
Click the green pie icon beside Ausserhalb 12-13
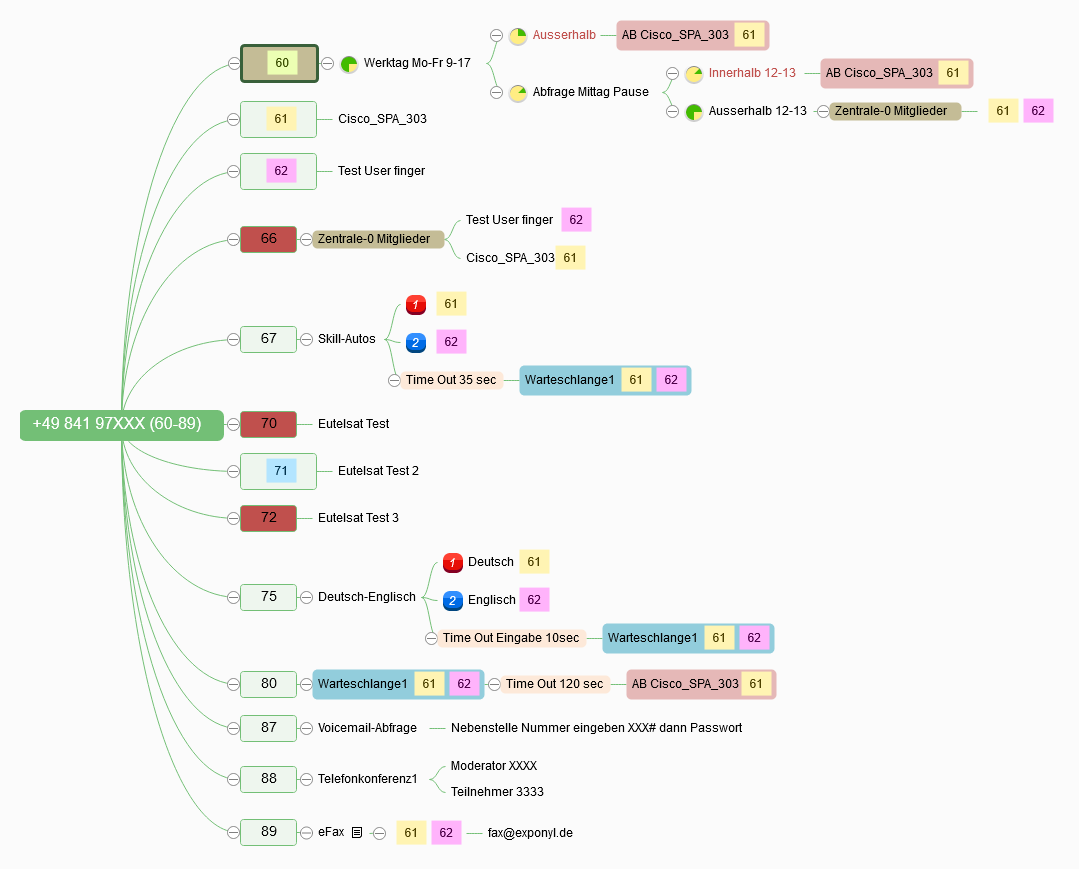pos(694,111)
